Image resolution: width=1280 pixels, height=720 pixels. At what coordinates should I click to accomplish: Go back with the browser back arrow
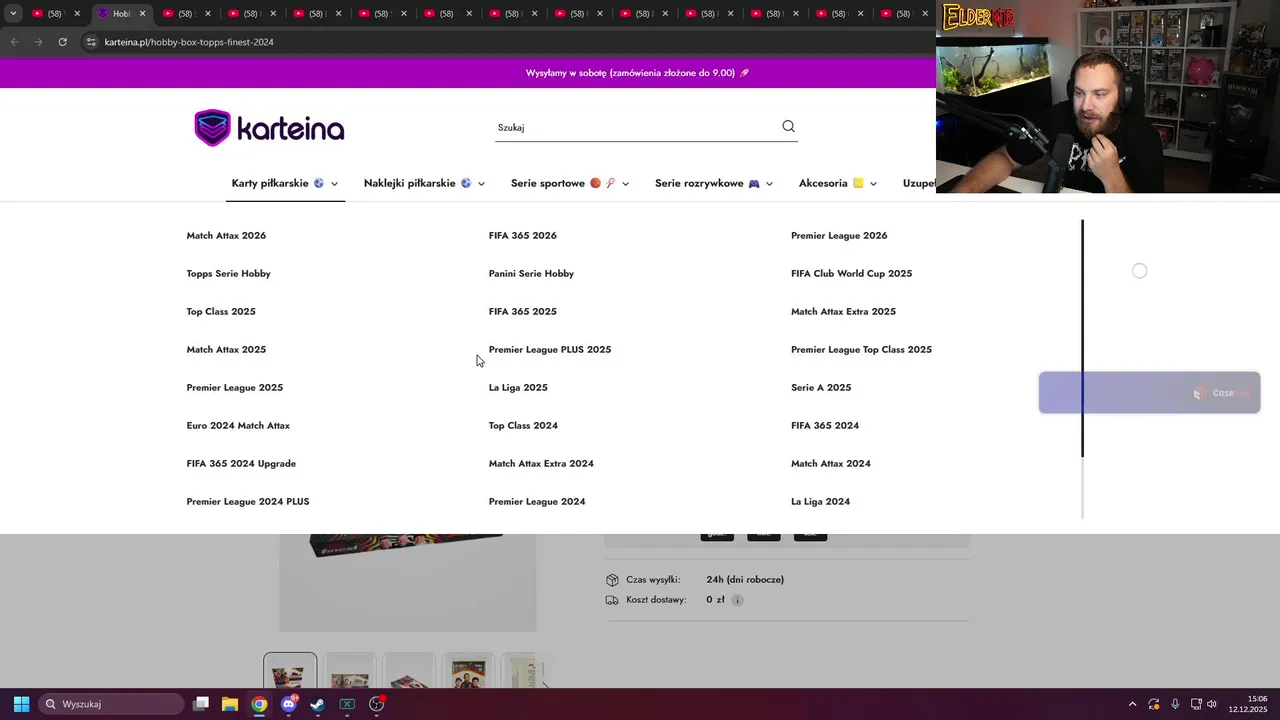(x=14, y=42)
